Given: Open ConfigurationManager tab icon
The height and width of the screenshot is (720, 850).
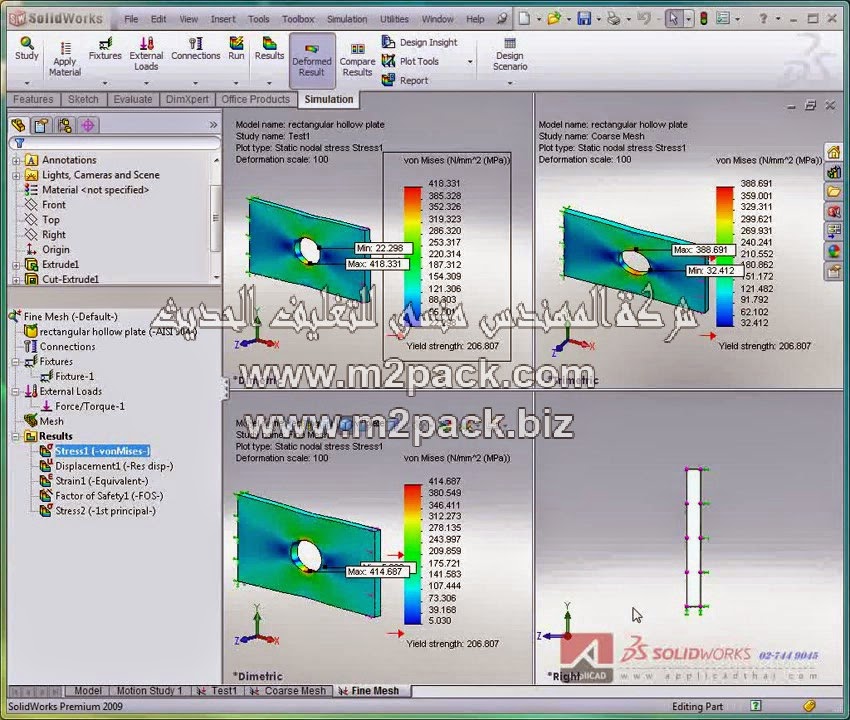Looking at the screenshot, I should coord(65,125).
